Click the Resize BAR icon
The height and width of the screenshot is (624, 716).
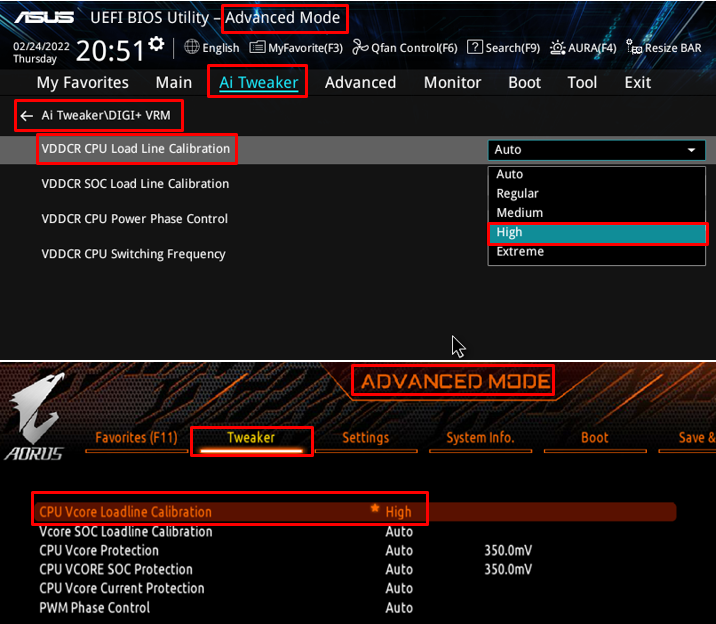click(x=634, y=47)
